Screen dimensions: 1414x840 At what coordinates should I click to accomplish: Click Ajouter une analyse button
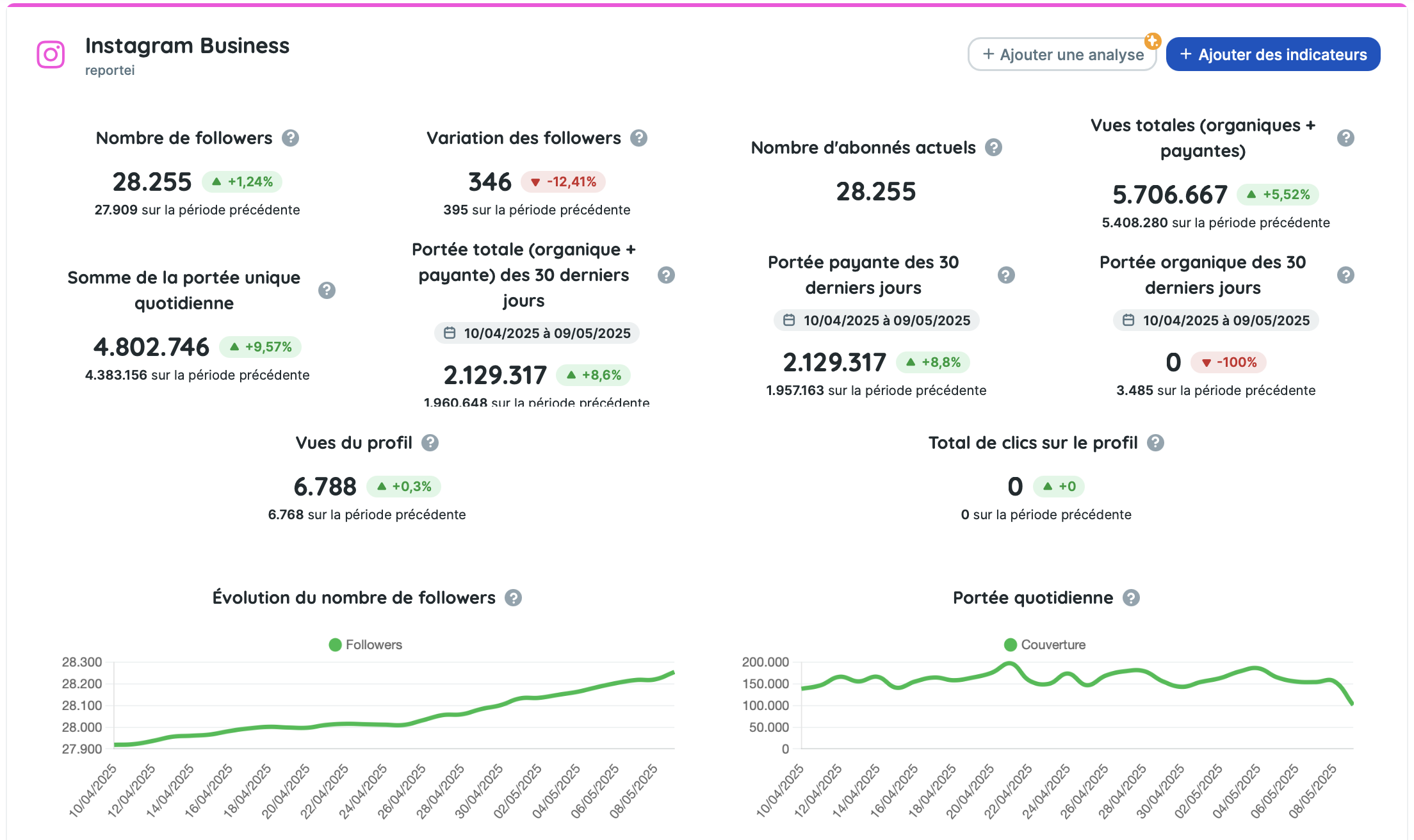click(x=1062, y=54)
